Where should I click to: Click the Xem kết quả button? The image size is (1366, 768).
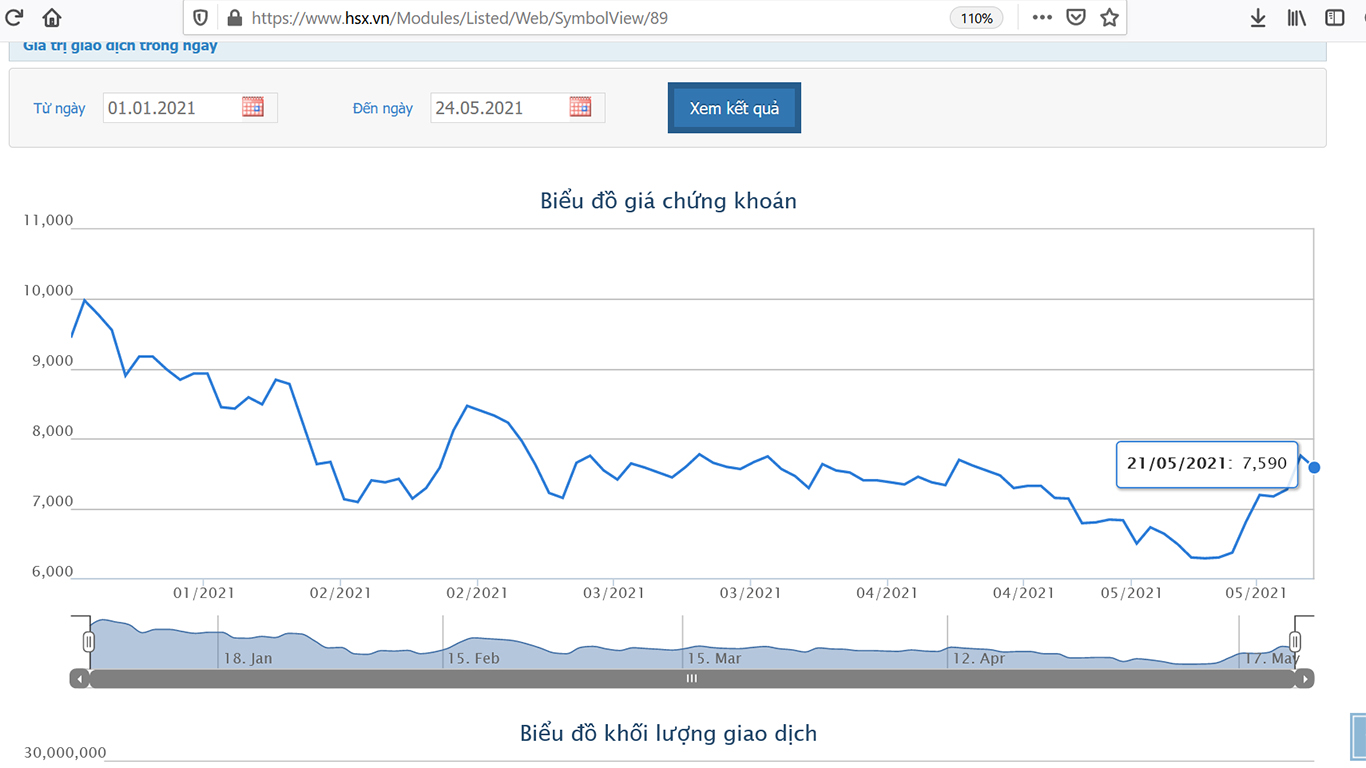(734, 108)
